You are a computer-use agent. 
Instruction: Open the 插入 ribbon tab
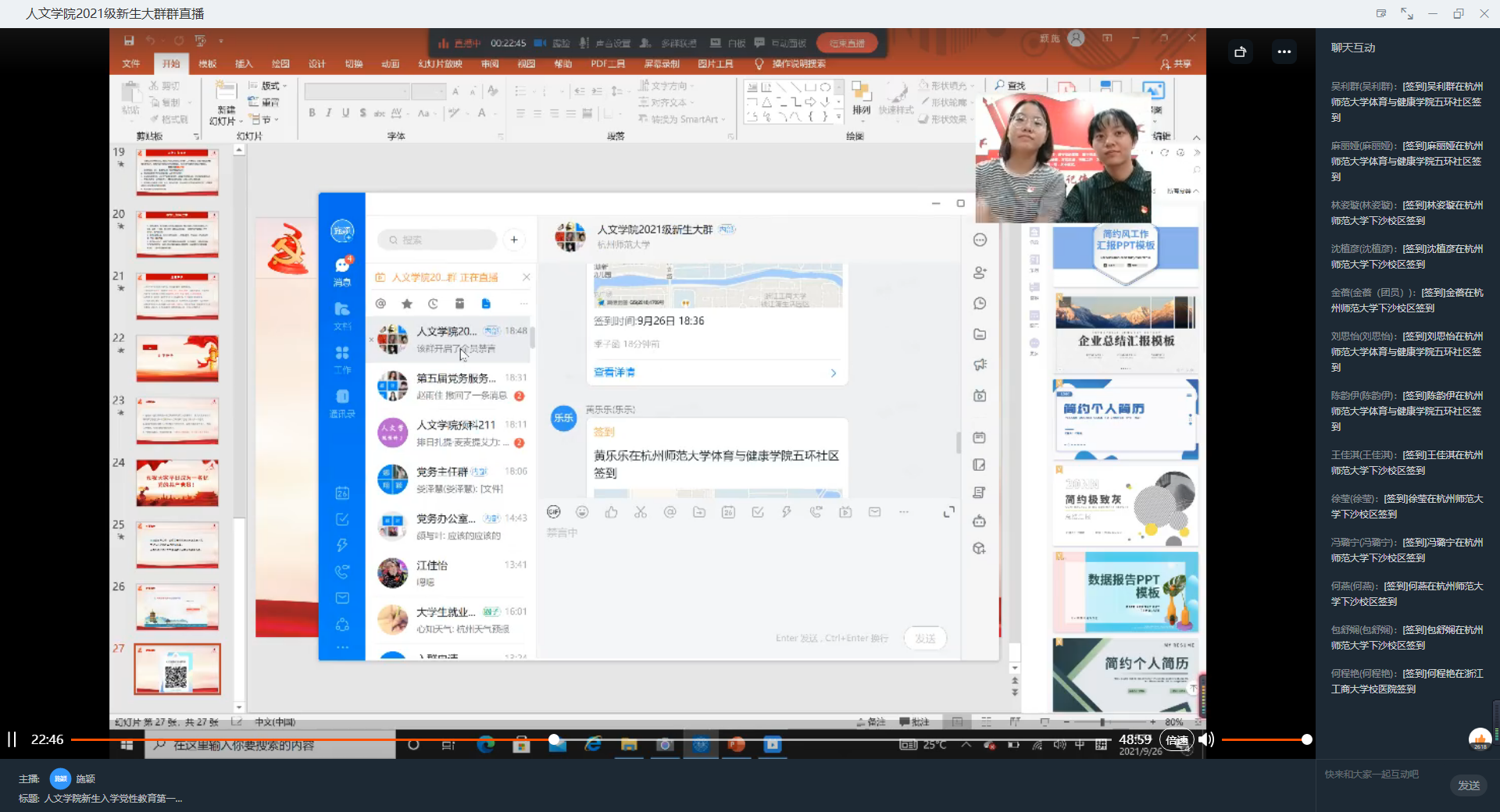(x=244, y=64)
